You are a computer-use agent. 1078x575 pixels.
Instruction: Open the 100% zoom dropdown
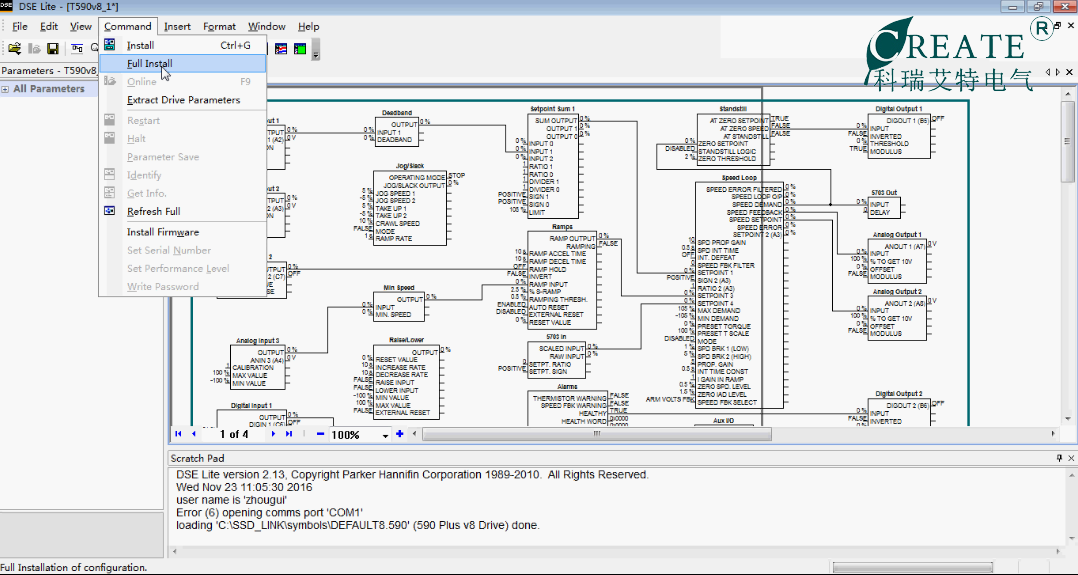(386, 435)
